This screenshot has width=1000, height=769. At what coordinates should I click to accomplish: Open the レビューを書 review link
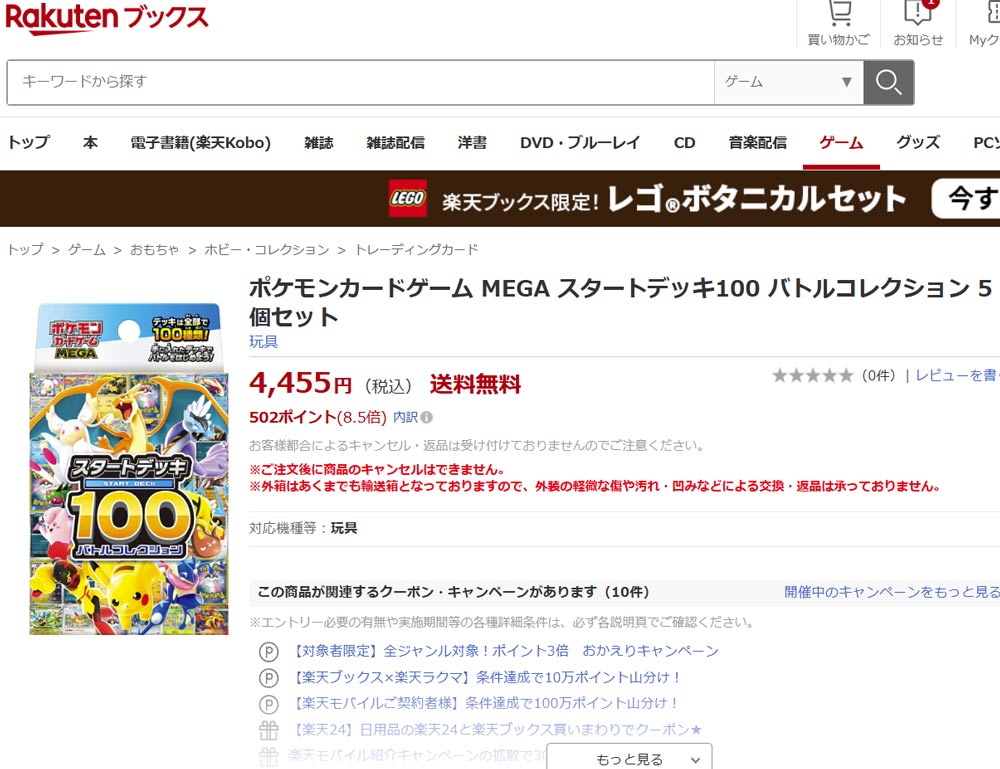(x=960, y=375)
